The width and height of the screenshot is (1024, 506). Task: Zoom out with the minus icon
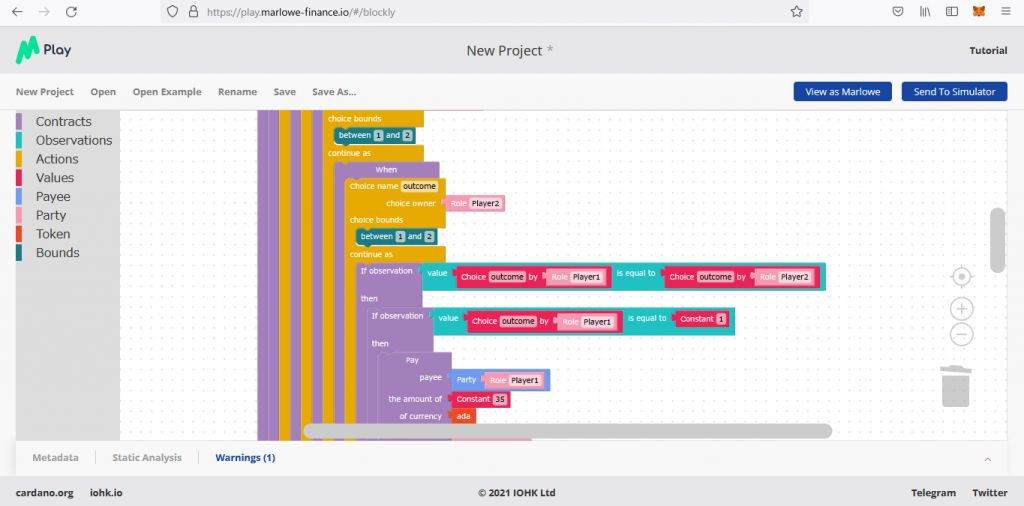click(961, 335)
